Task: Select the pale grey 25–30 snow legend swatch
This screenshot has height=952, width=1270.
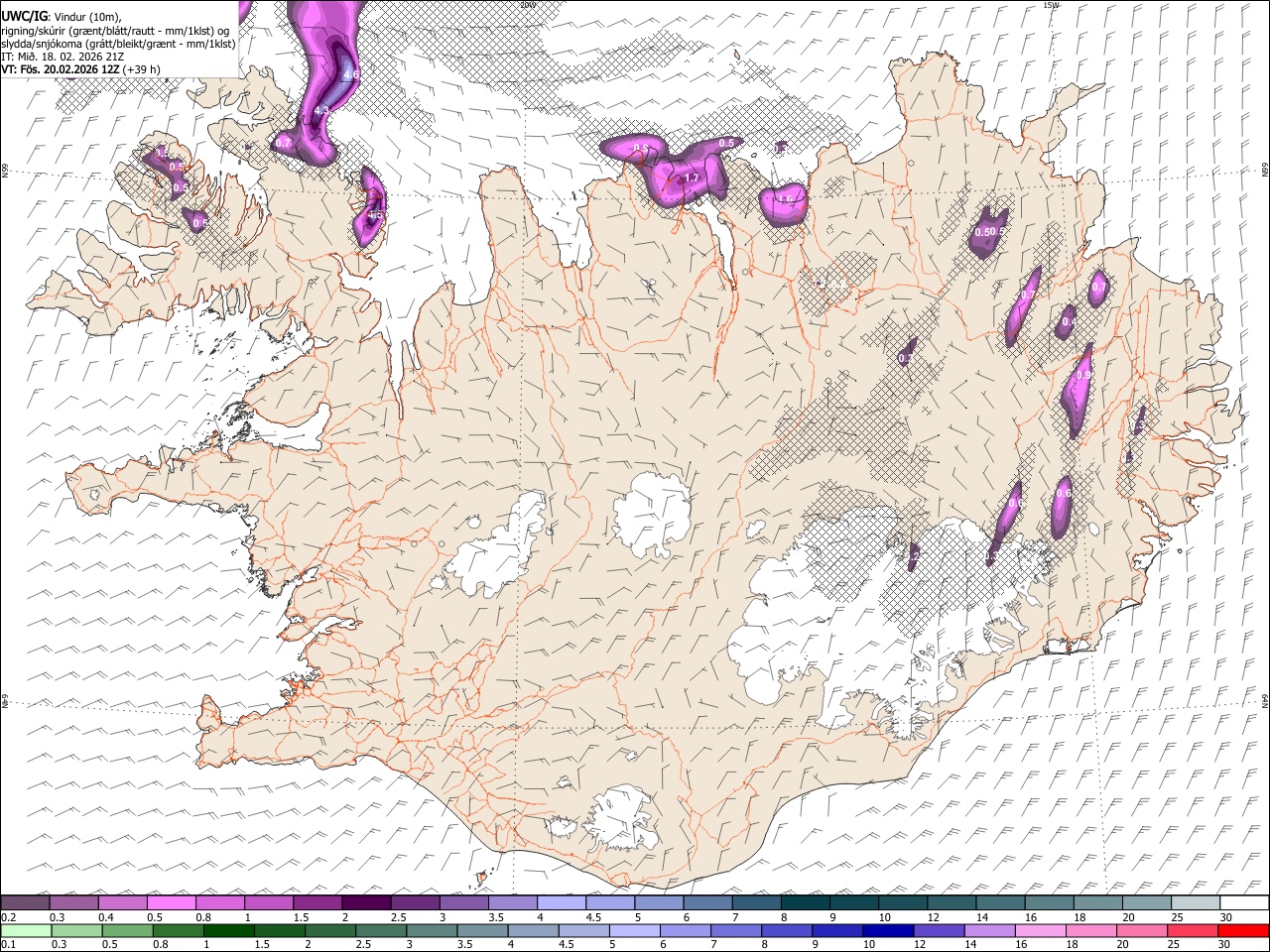Action: coord(1195,902)
